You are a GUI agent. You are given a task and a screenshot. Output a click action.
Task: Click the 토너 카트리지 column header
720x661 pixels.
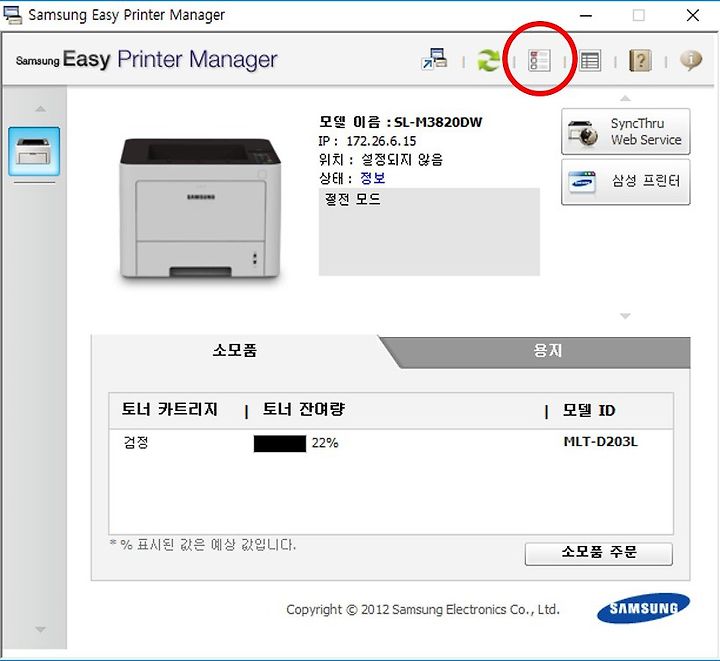tap(169, 409)
